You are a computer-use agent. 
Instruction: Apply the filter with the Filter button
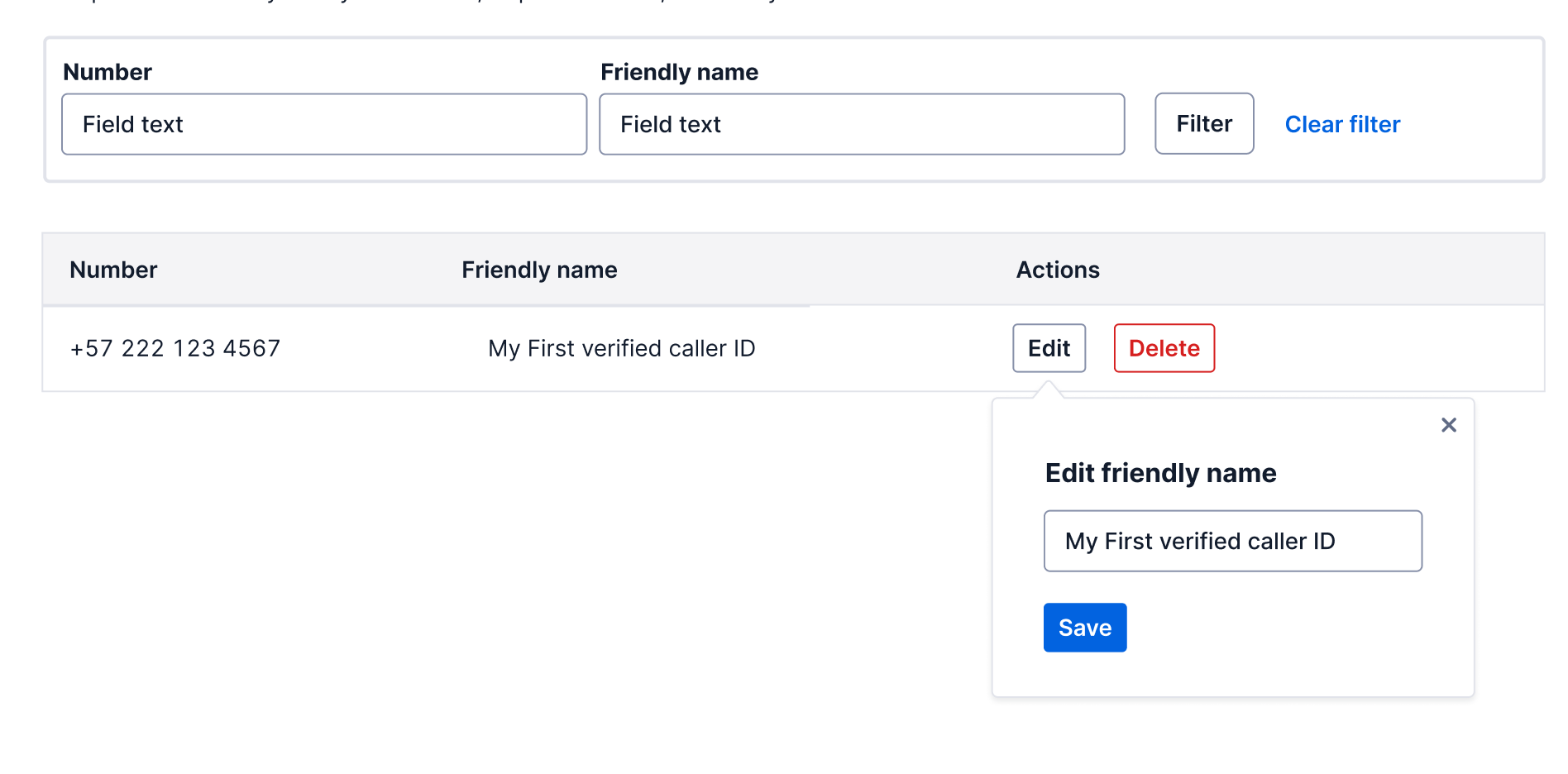click(x=1204, y=123)
